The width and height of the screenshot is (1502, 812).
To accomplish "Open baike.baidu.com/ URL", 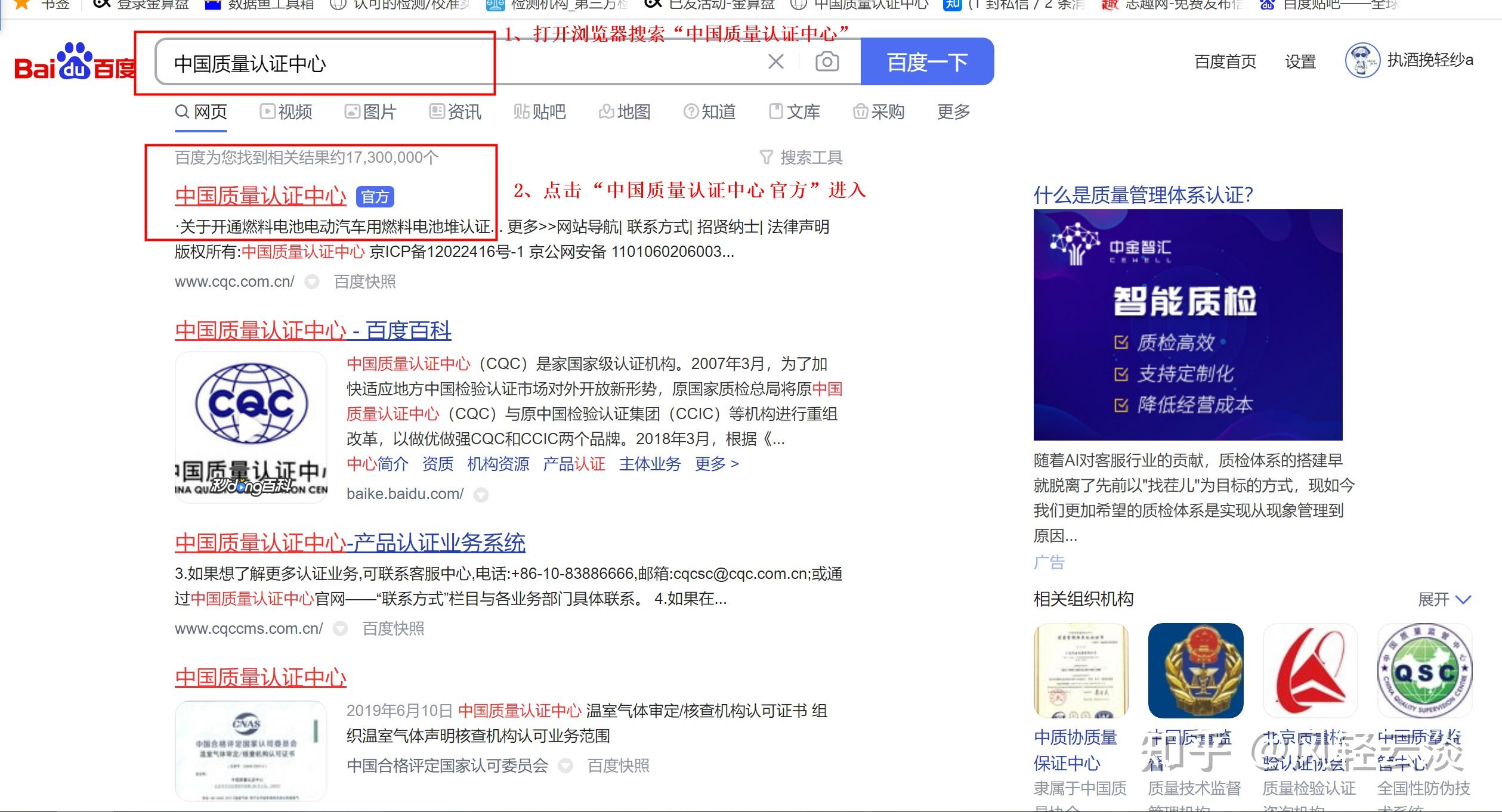I will [x=405, y=494].
